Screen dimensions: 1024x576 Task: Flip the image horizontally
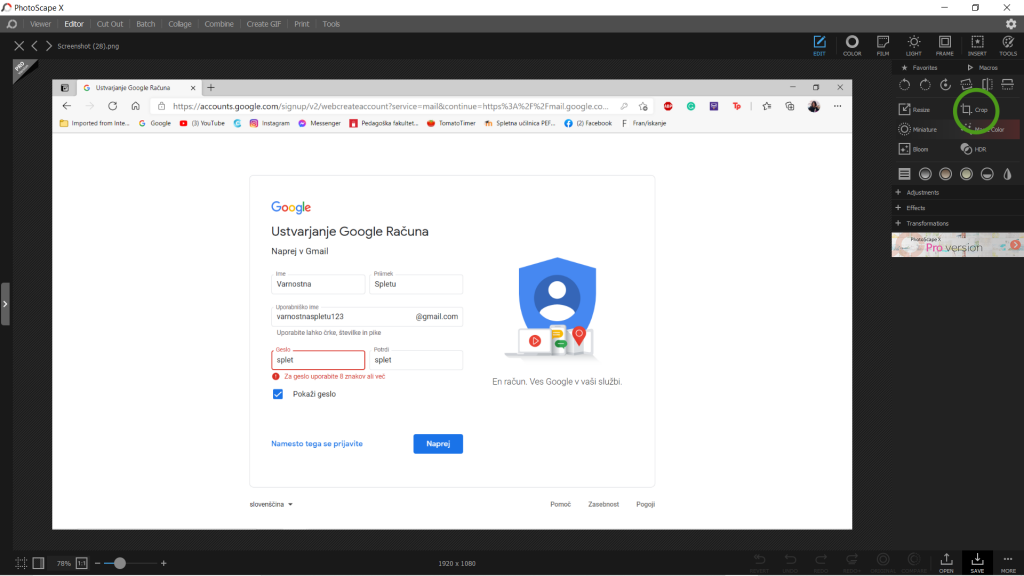[x=987, y=84]
